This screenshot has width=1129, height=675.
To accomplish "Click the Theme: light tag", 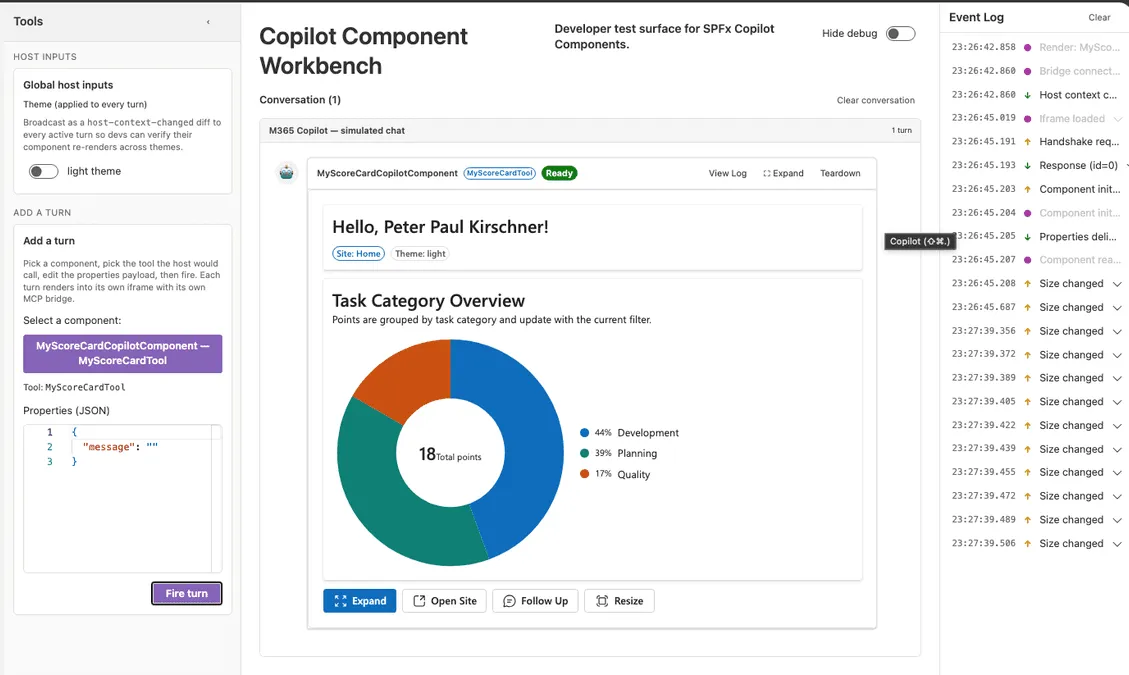I will click(420, 254).
